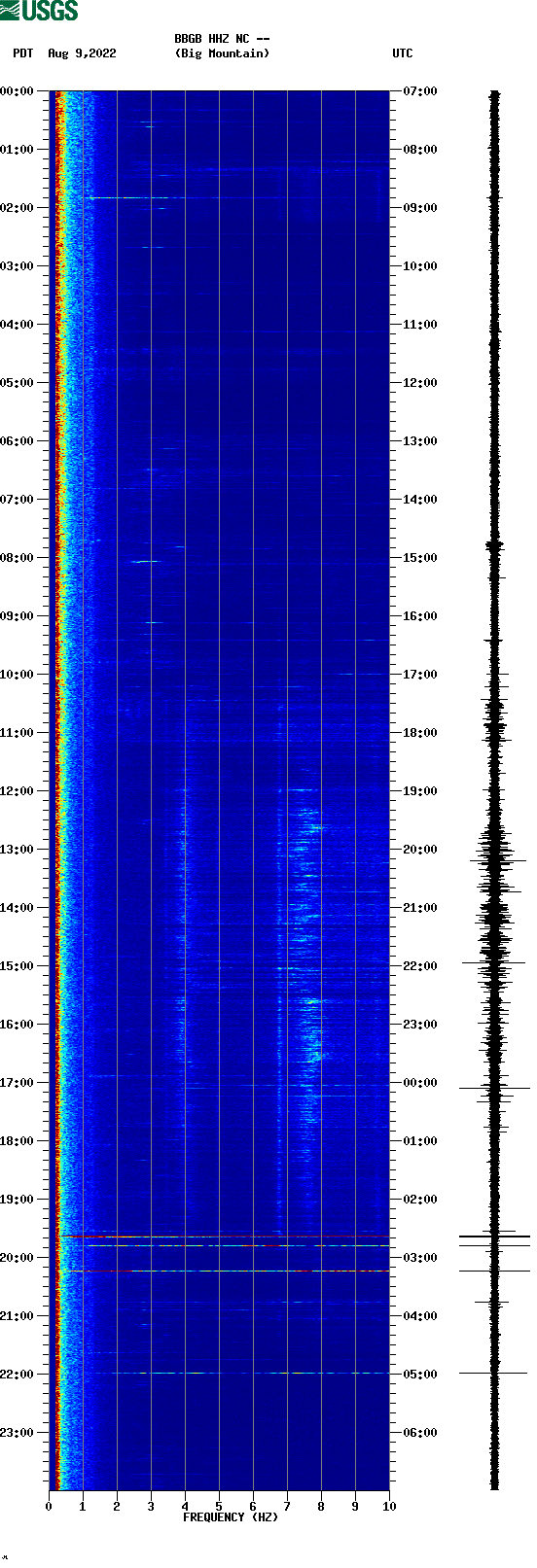Image resolution: width=537 pixels, height=1568 pixels.
Task: Click the PDT time label 20:00
Action: (x=18, y=1258)
